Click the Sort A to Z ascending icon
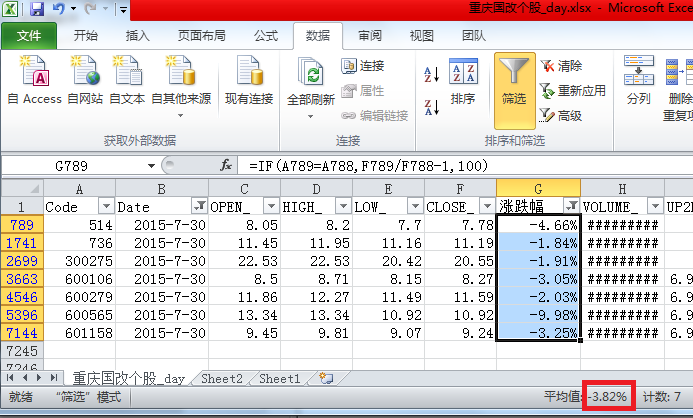 click(x=433, y=73)
